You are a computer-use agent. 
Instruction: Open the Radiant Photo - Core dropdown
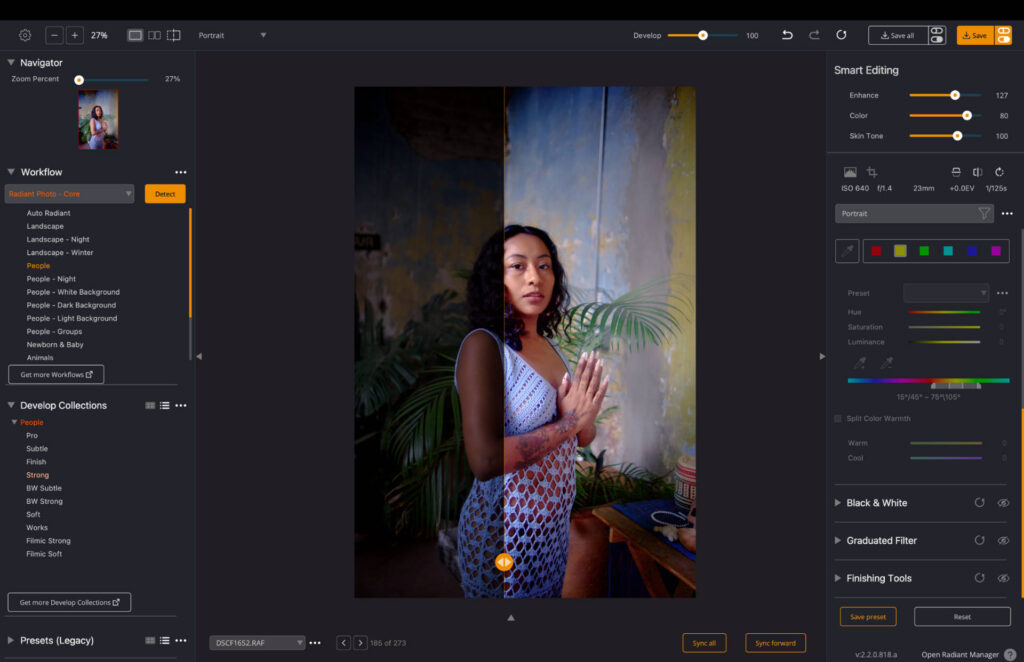tap(70, 194)
